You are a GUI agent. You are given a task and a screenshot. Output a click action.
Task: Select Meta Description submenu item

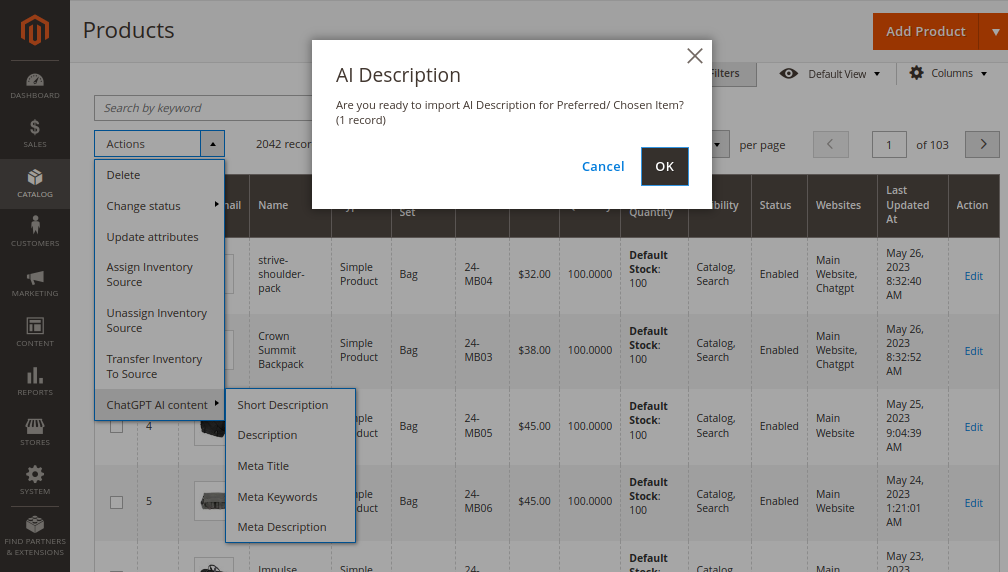click(291, 527)
